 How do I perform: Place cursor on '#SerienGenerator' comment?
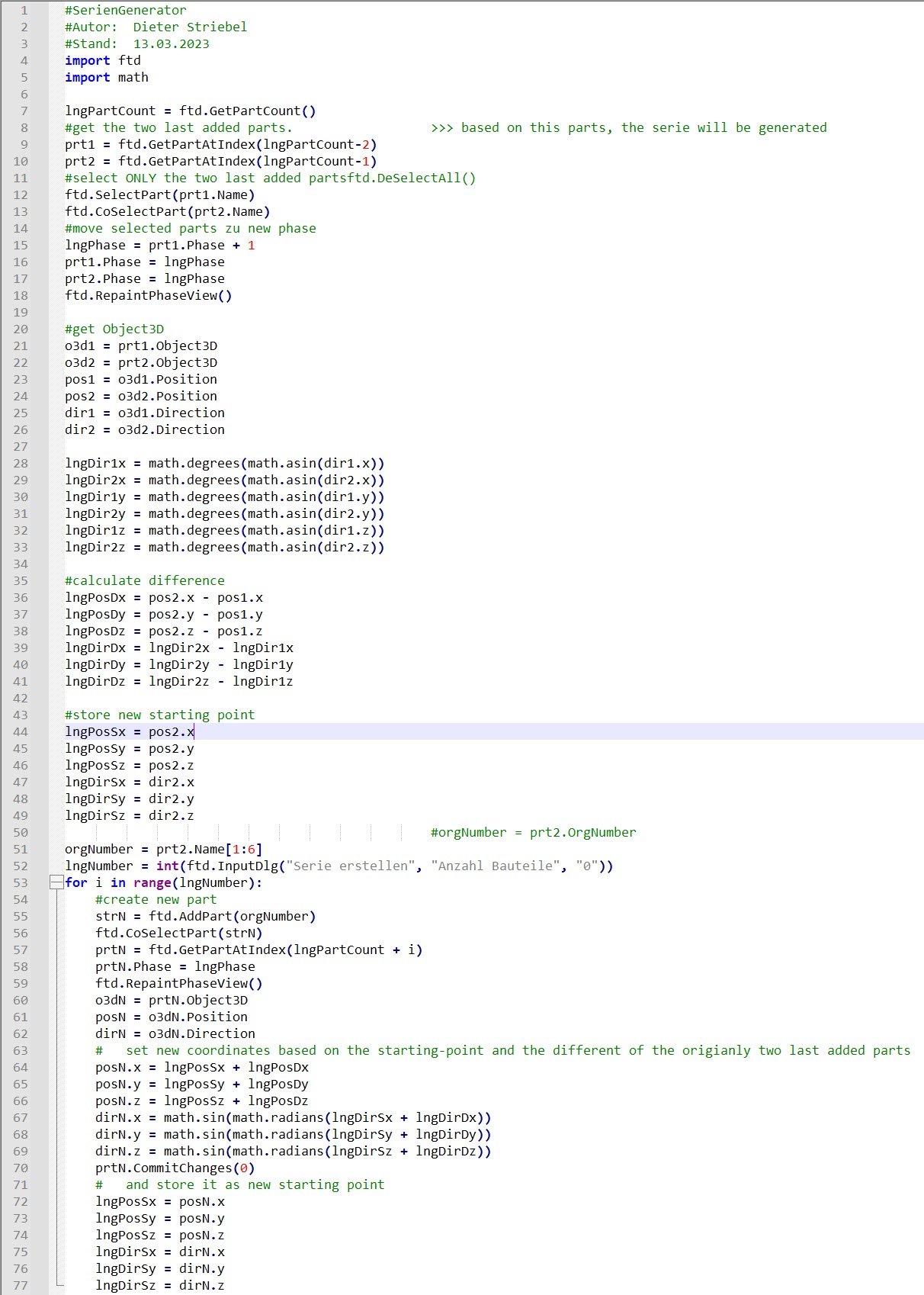pos(125,10)
